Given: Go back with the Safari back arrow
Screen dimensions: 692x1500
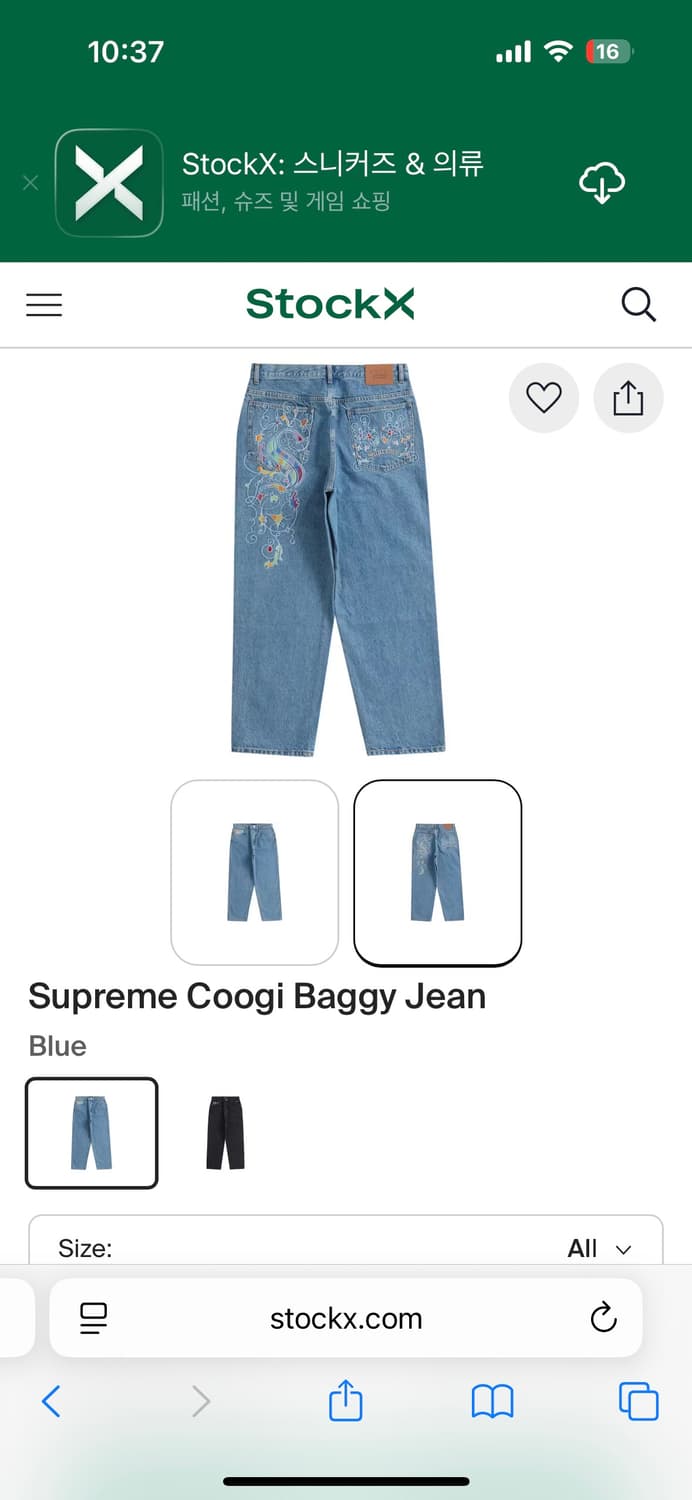Looking at the screenshot, I should [x=52, y=1401].
